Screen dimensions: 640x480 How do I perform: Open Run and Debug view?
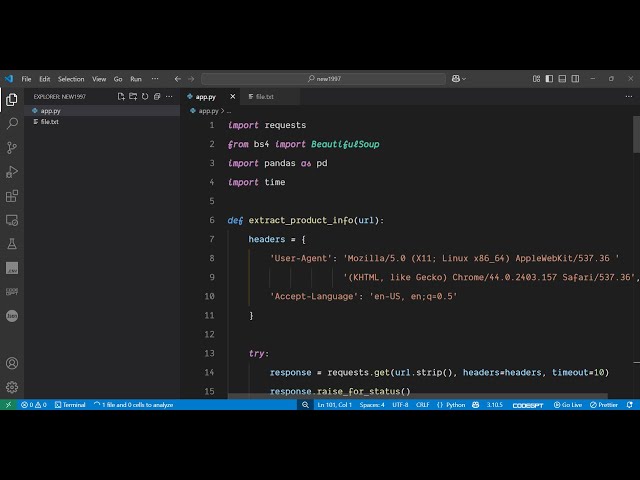(12, 172)
